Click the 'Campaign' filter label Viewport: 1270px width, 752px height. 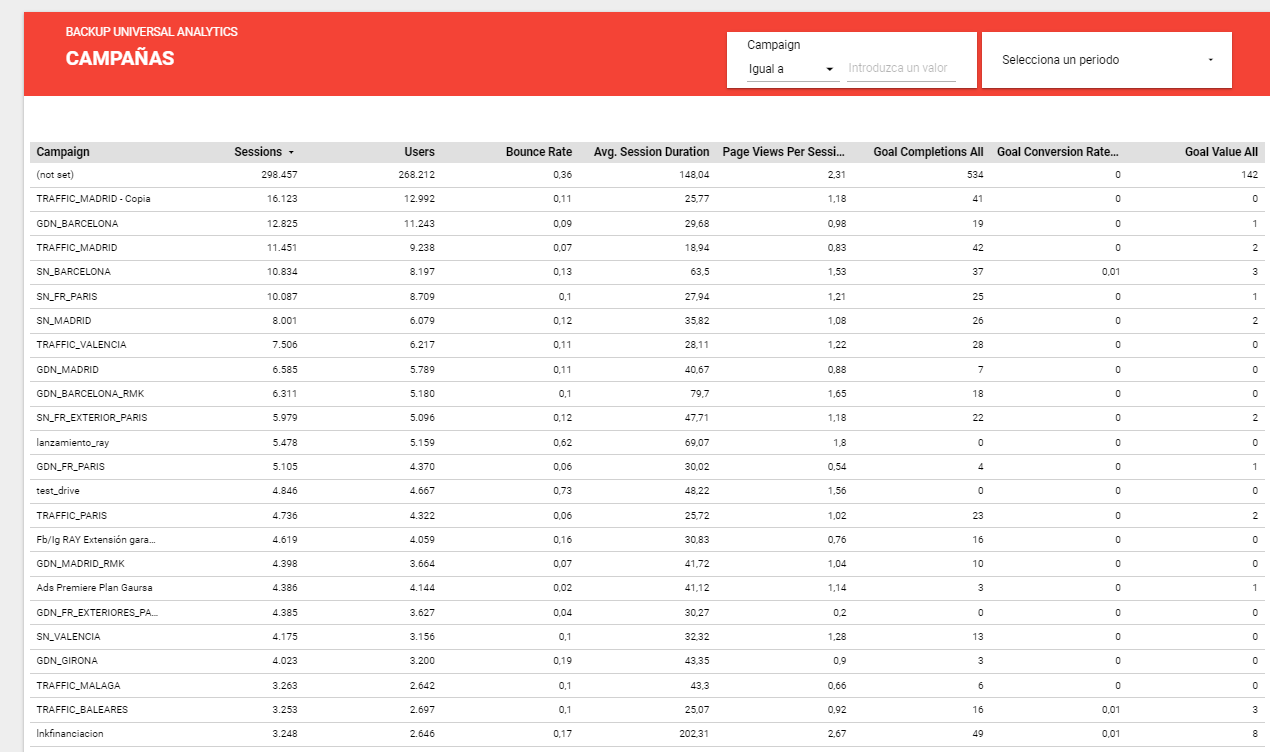[774, 45]
